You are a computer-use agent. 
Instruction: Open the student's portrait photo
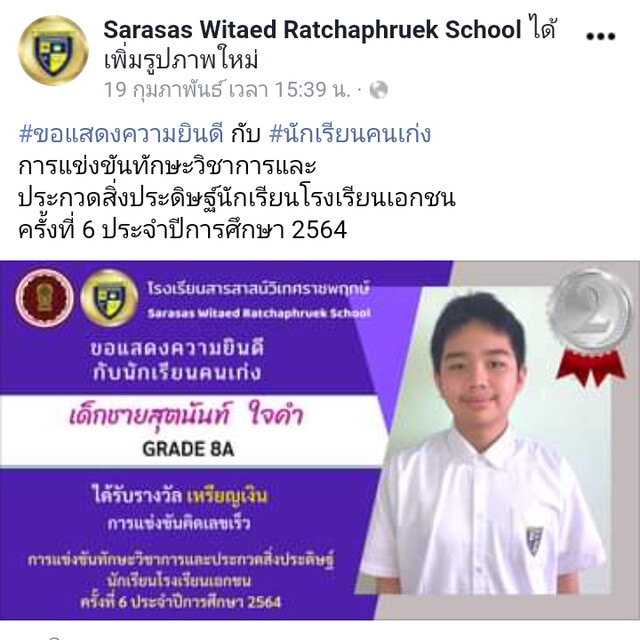pos(484,443)
